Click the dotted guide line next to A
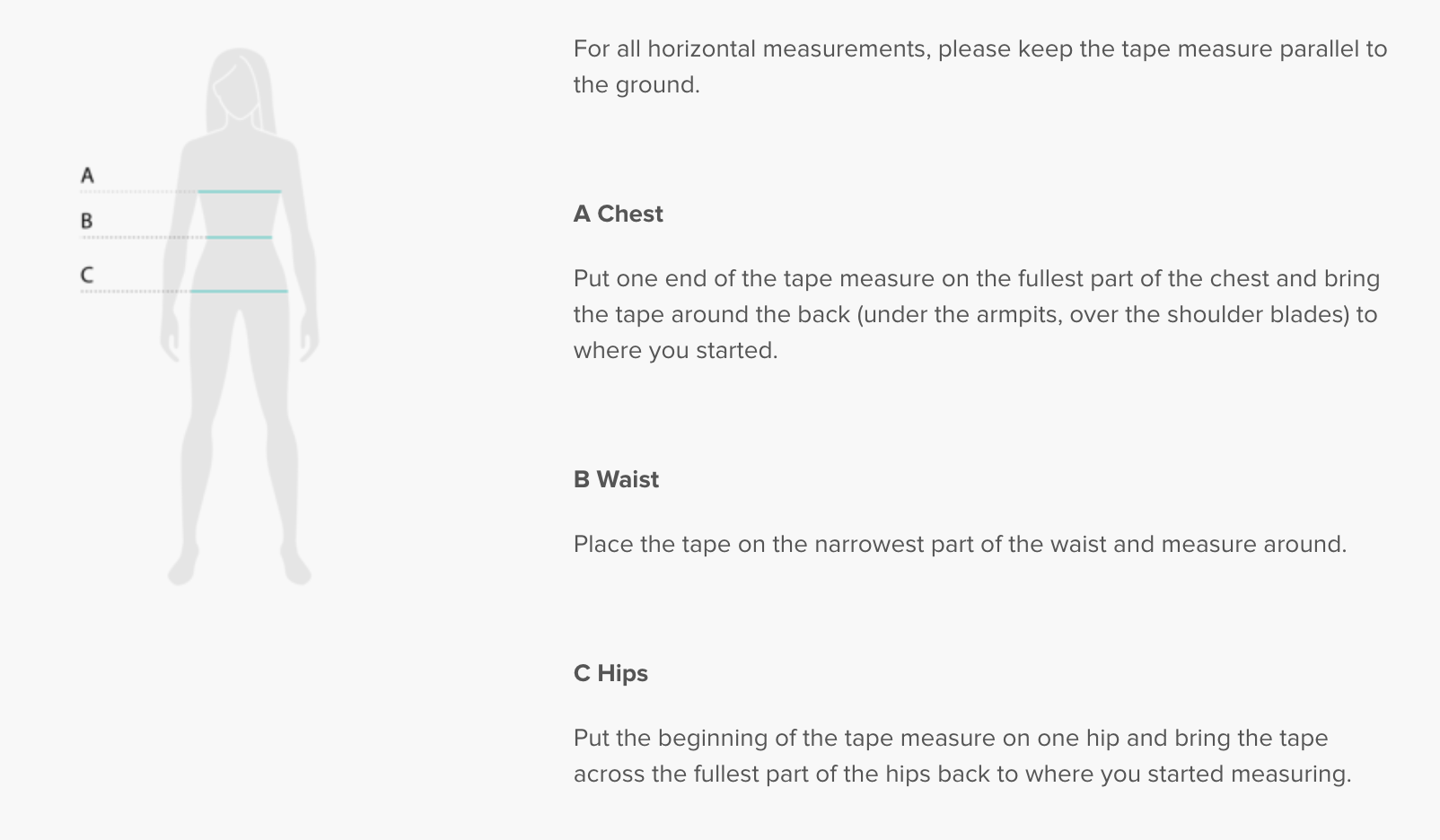This screenshot has width=1440, height=840. pyautogui.click(x=139, y=191)
